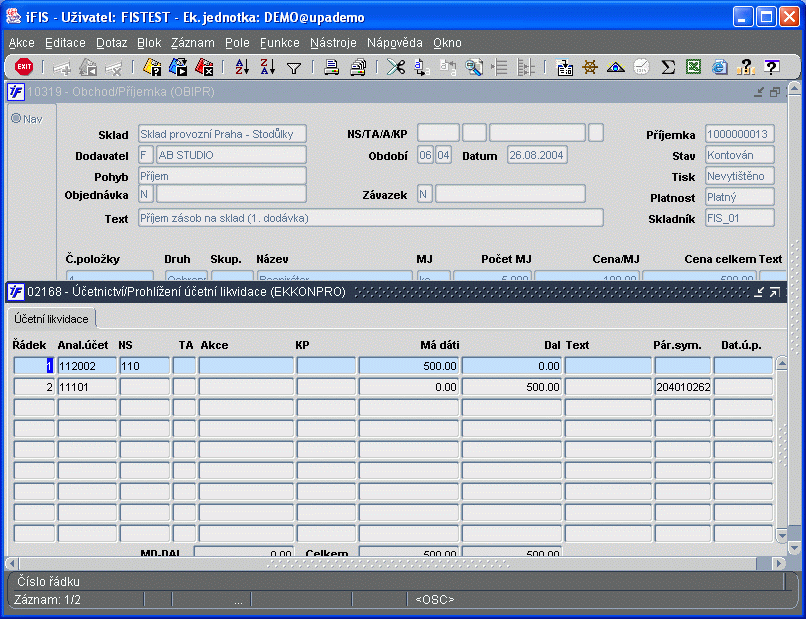Click the Sklad field with Stodůlky

point(222,134)
